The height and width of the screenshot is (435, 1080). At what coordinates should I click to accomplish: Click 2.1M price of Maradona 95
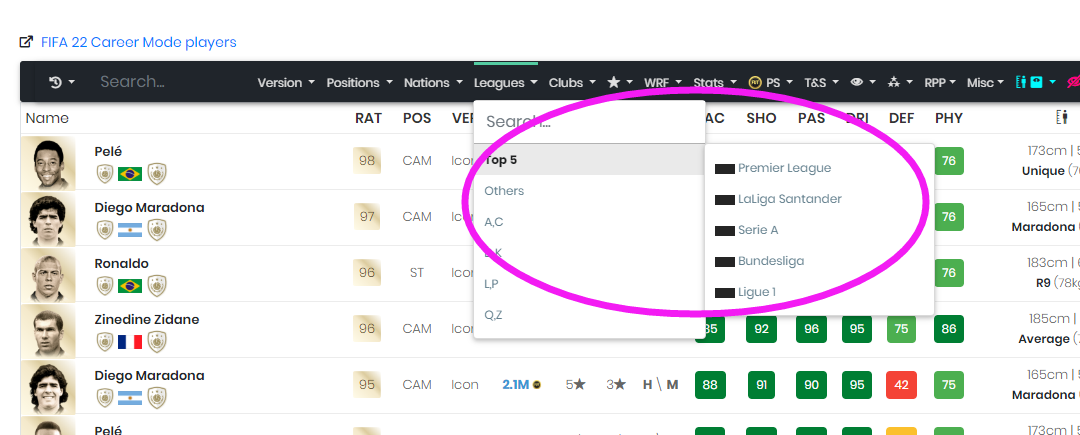(x=521, y=384)
